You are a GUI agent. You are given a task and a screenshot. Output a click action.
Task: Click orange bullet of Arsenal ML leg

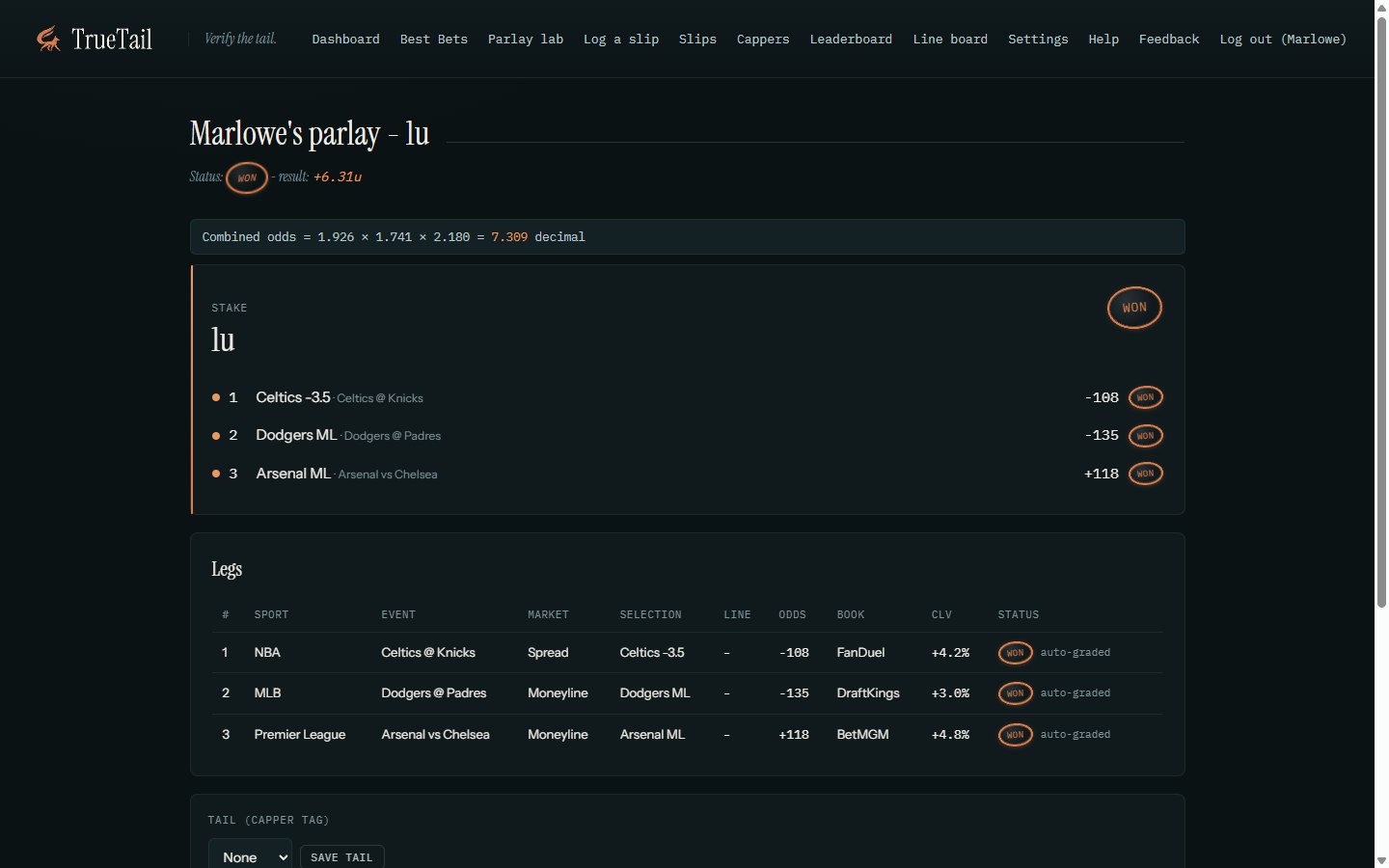pos(216,474)
